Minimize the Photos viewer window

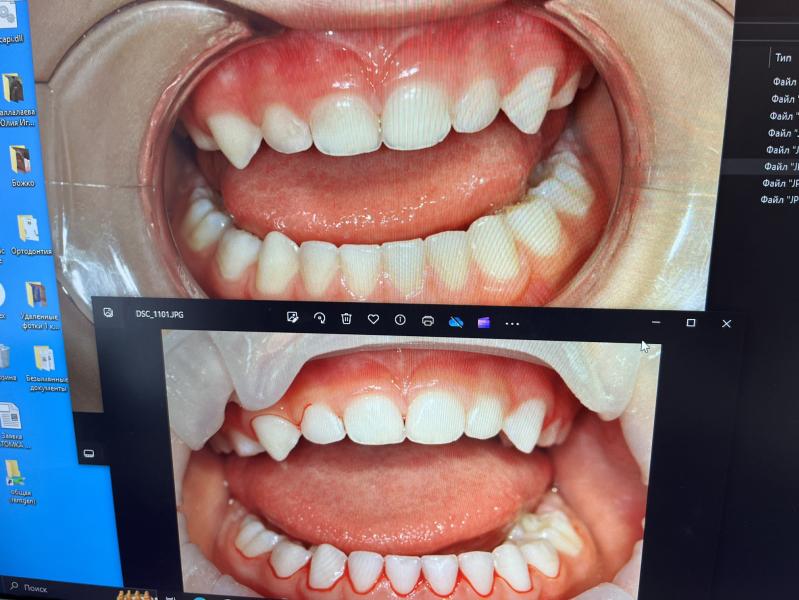(x=656, y=322)
